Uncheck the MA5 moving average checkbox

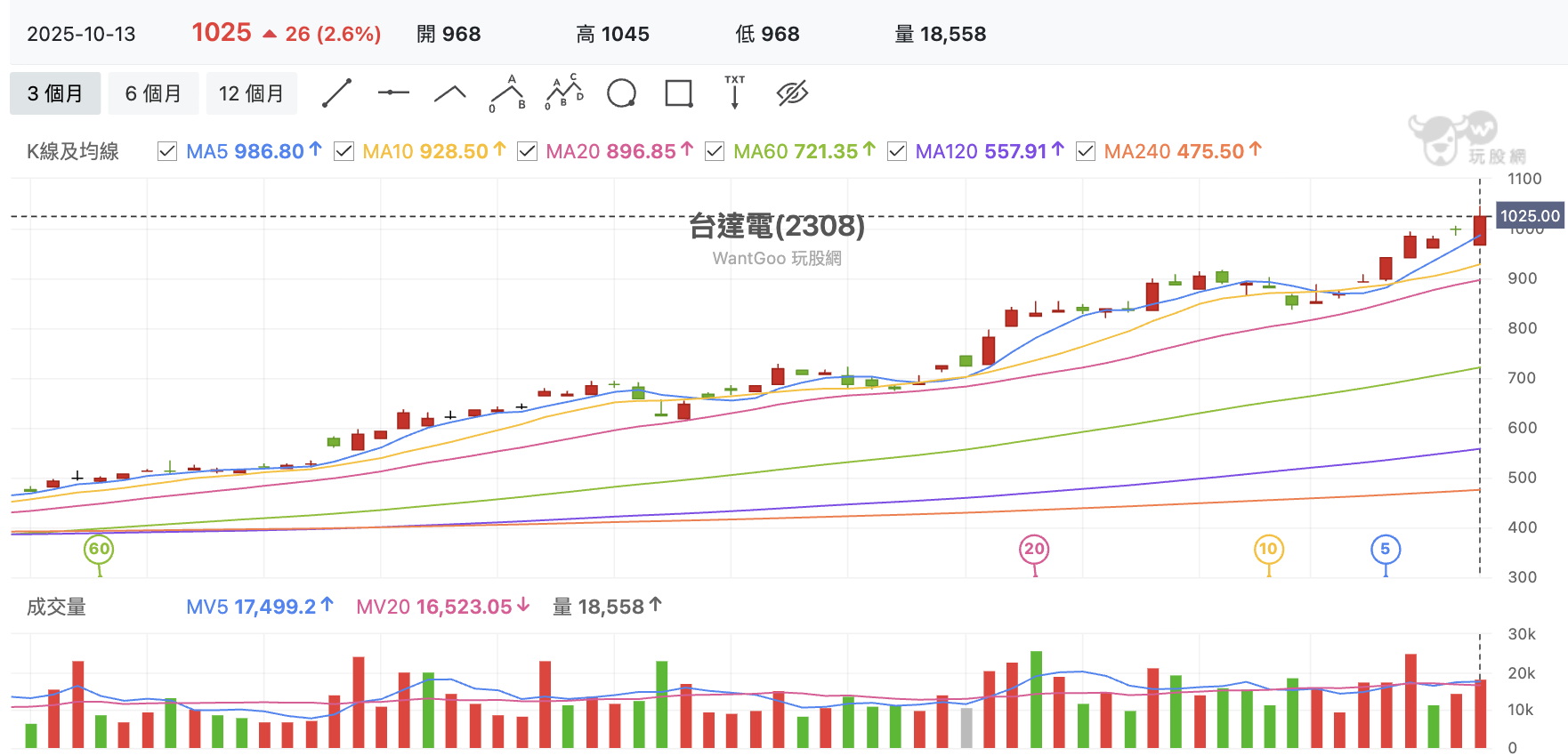[166, 151]
